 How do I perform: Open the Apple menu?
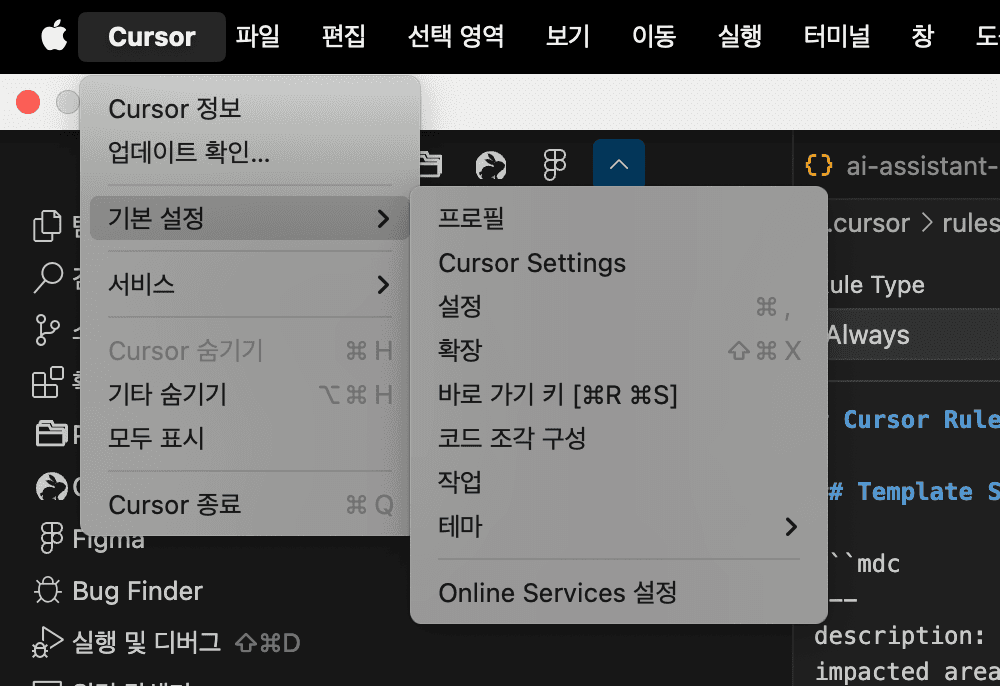(x=54, y=36)
